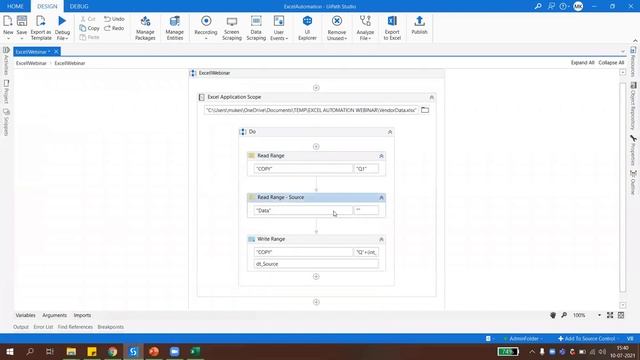Screen dimensions: 640x360
Task: Publish the project
Action: coord(419,24)
